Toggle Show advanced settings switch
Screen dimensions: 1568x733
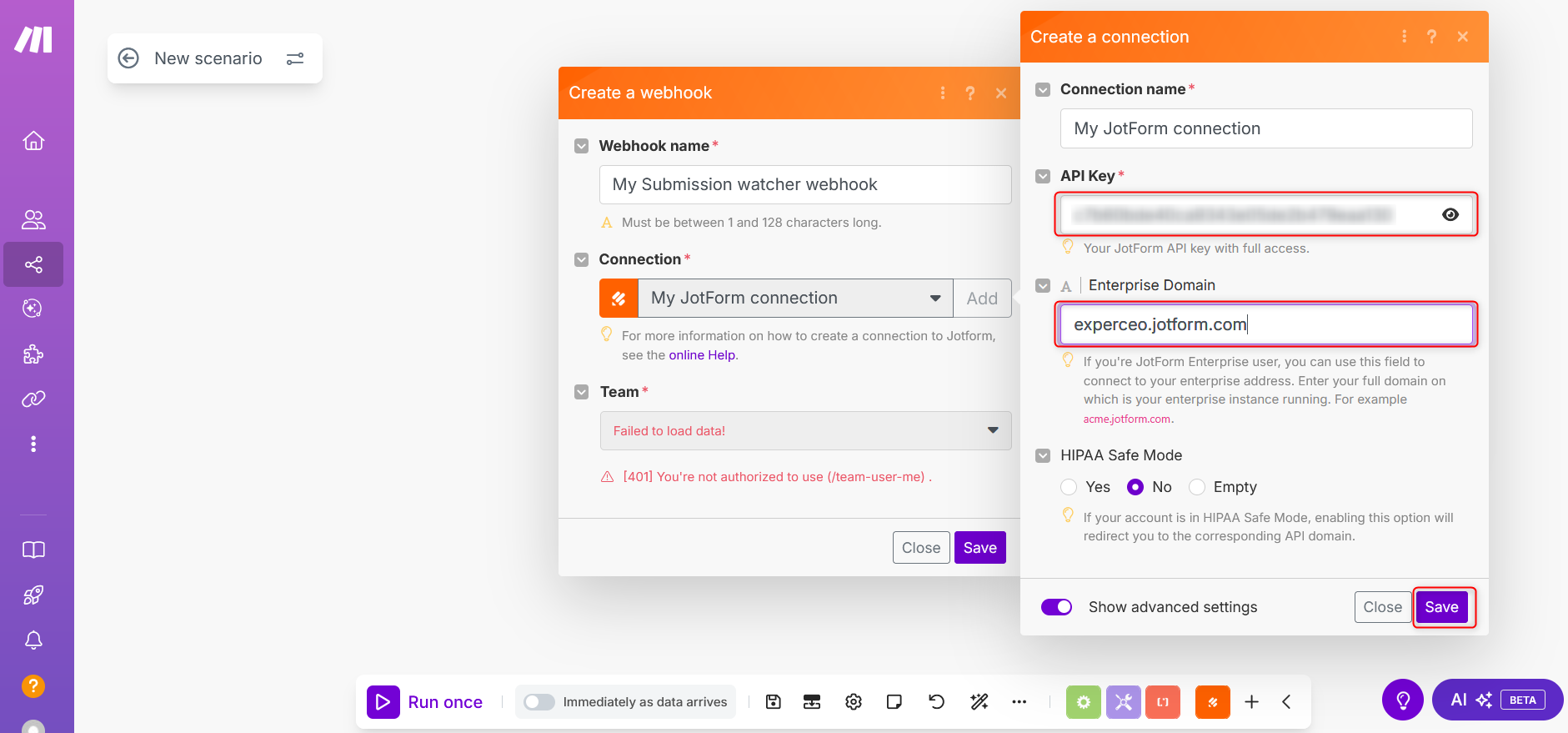pos(1057,607)
